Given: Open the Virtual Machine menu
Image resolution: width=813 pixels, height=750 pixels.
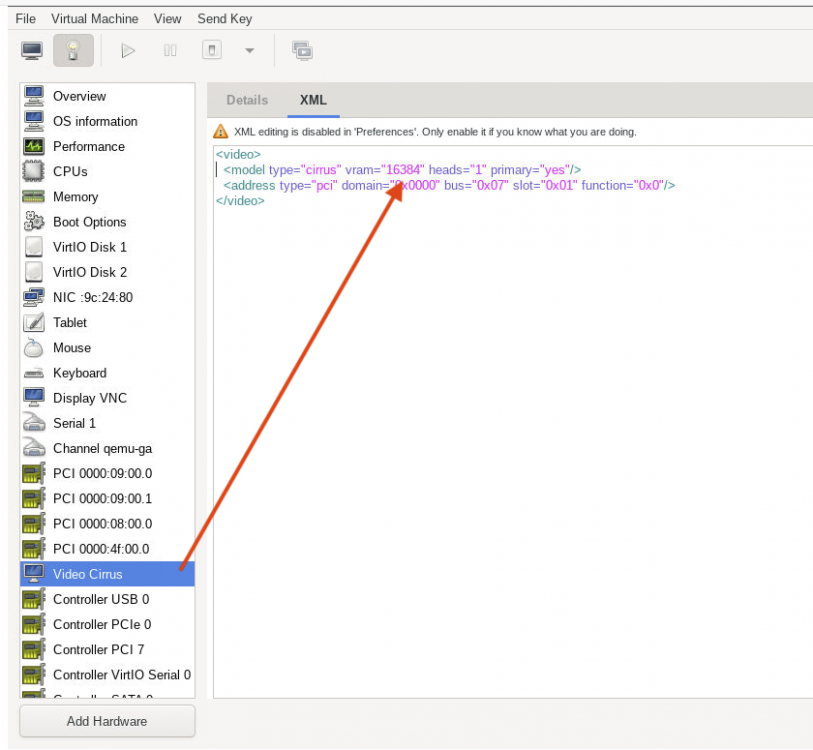Looking at the screenshot, I should click(94, 19).
